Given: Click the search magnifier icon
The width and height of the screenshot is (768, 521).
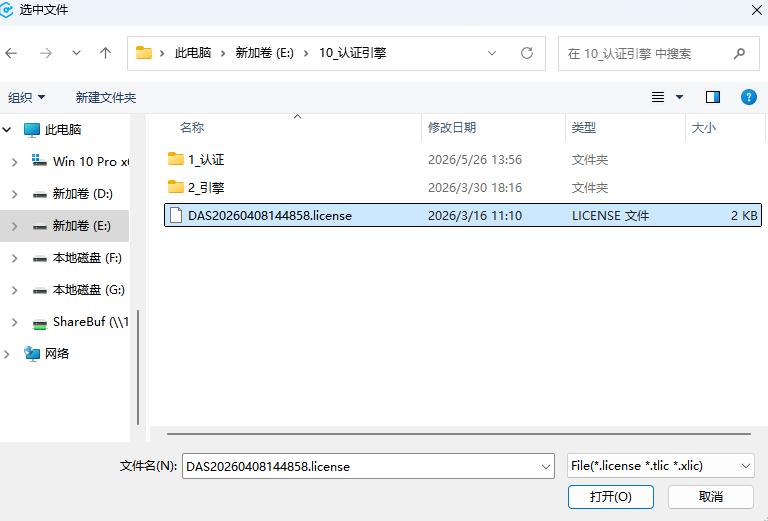Looking at the screenshot, I should (739, 53).
